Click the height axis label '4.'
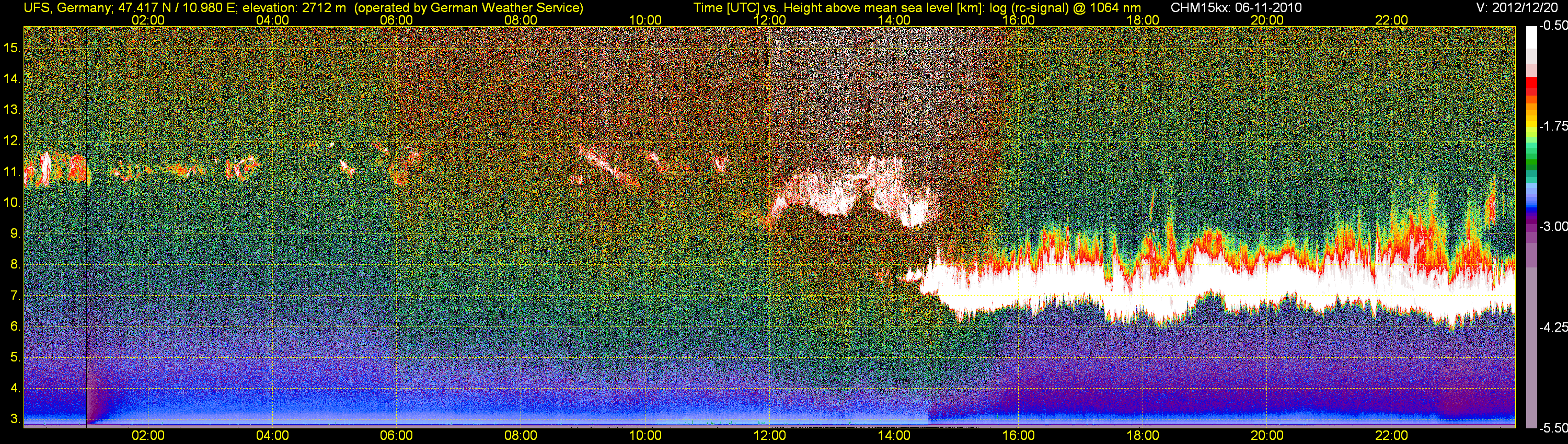Viewport: 1568px width, 444px height. pos(15,388)
